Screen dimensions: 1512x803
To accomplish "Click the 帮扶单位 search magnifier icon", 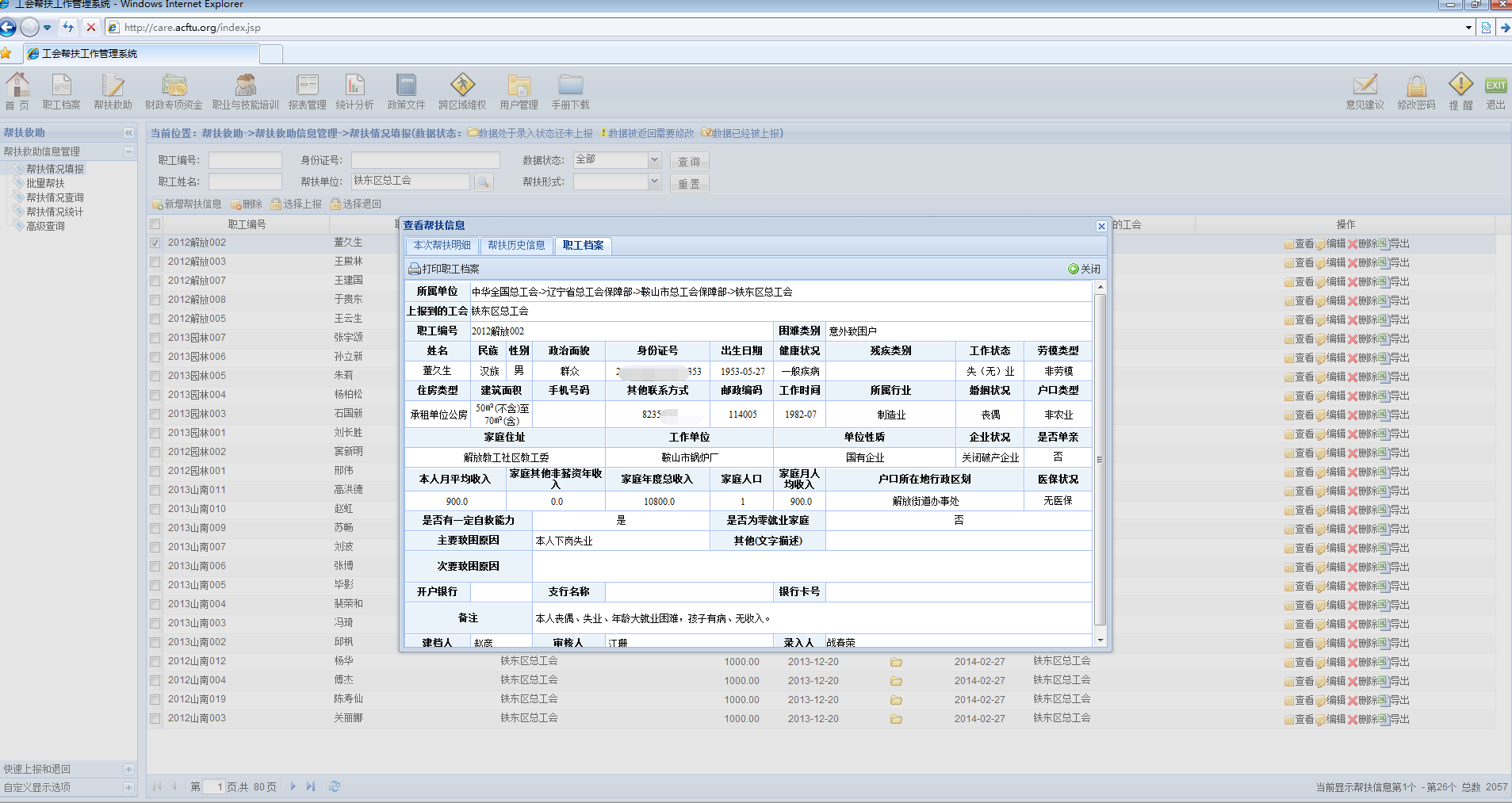I will click(x=483, y=182).
